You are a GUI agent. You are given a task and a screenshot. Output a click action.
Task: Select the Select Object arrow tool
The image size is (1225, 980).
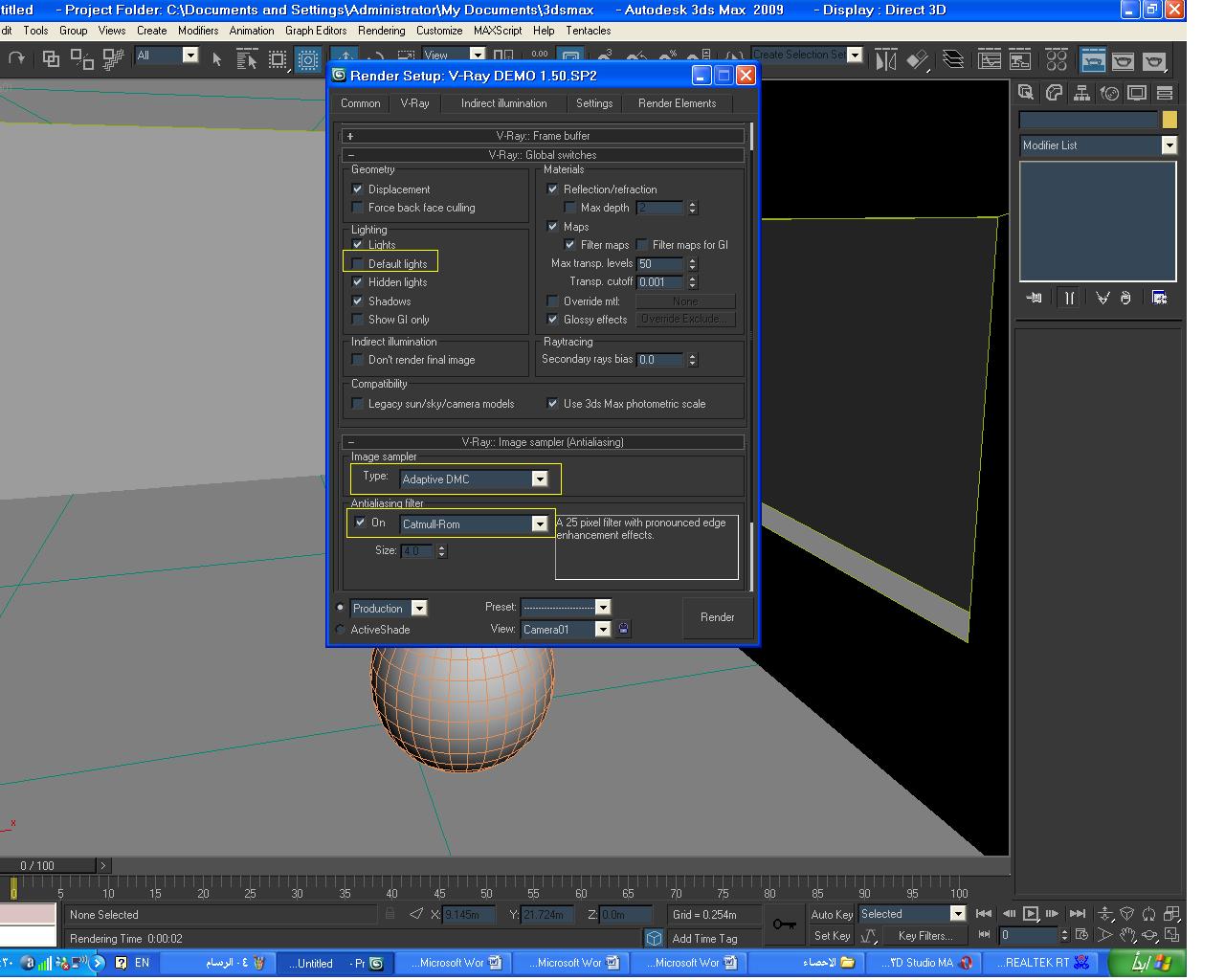click(217, 59)
